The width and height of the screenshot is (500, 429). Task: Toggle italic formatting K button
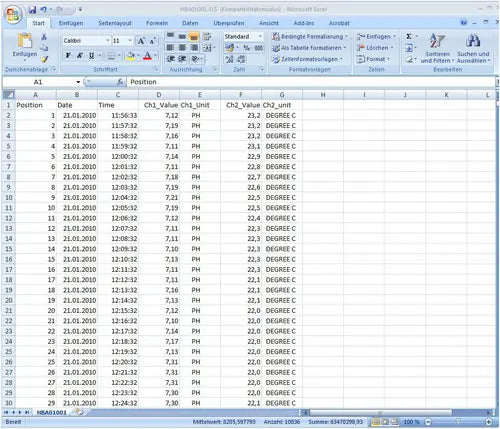pyautogui.click(x=80, y=56)
